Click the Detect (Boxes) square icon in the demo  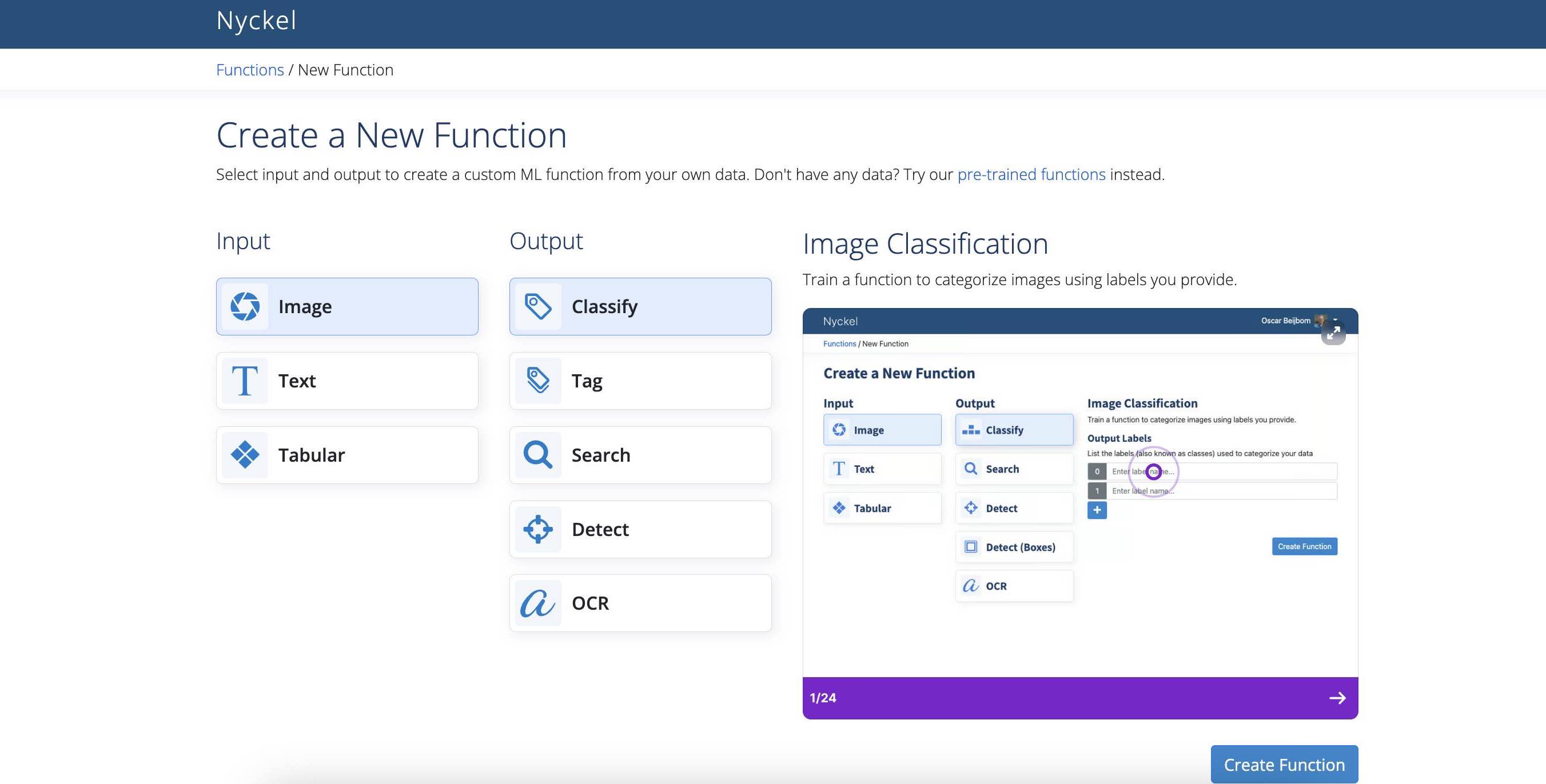pyautogui.click(x=970, y=547)
